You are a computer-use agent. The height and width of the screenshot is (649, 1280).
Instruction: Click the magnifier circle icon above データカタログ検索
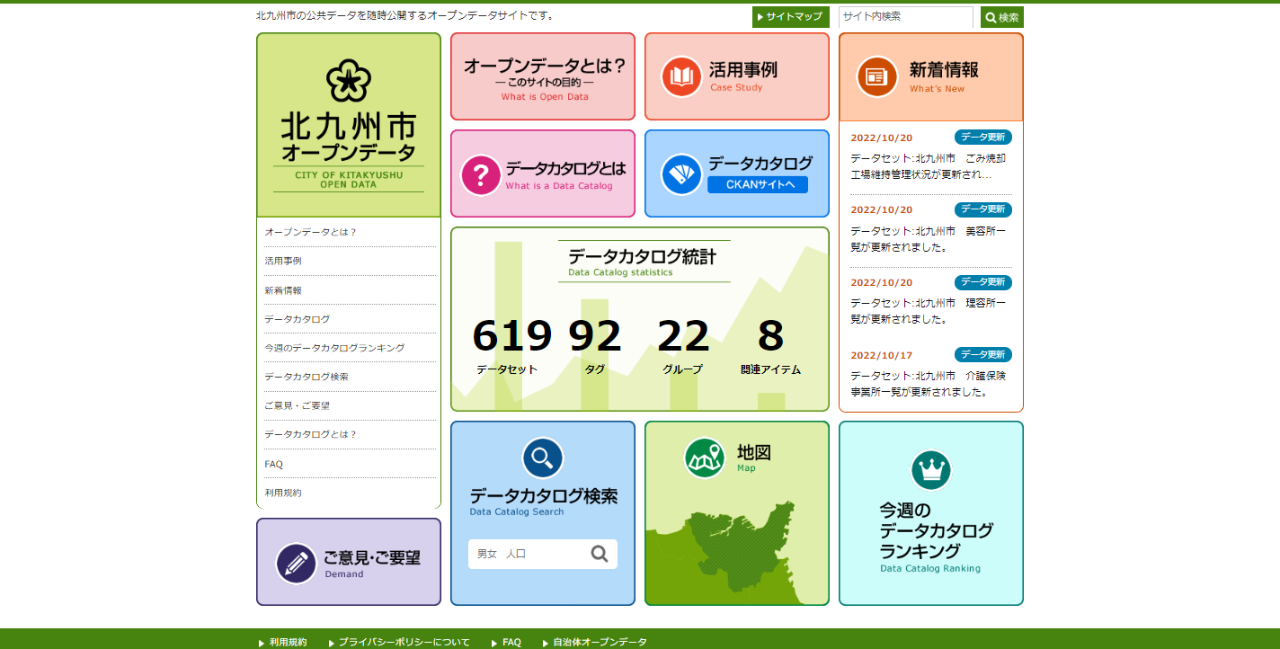tap(543, 458)
